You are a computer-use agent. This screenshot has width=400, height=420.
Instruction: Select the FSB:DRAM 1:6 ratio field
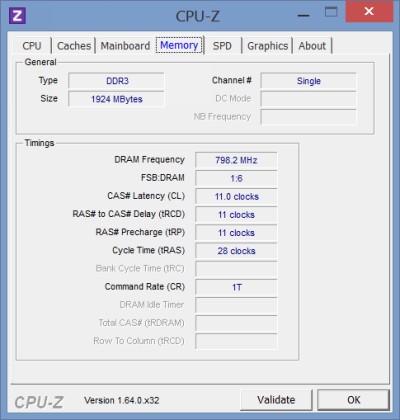[x=236, y=178]
